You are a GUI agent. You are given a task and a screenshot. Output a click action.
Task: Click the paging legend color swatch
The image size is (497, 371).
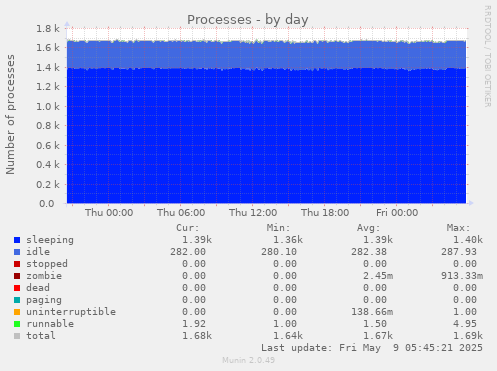tap(17, 300)
